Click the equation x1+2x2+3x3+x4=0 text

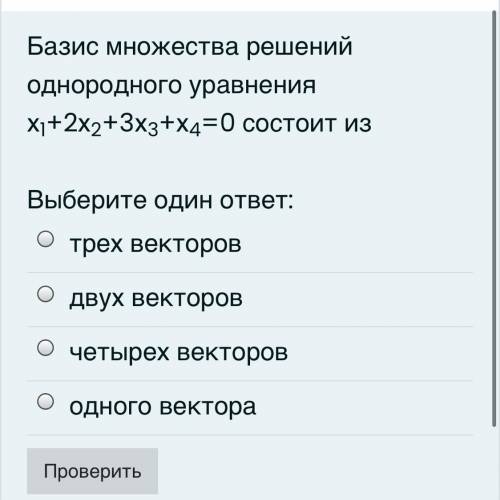tap(131, 125)
